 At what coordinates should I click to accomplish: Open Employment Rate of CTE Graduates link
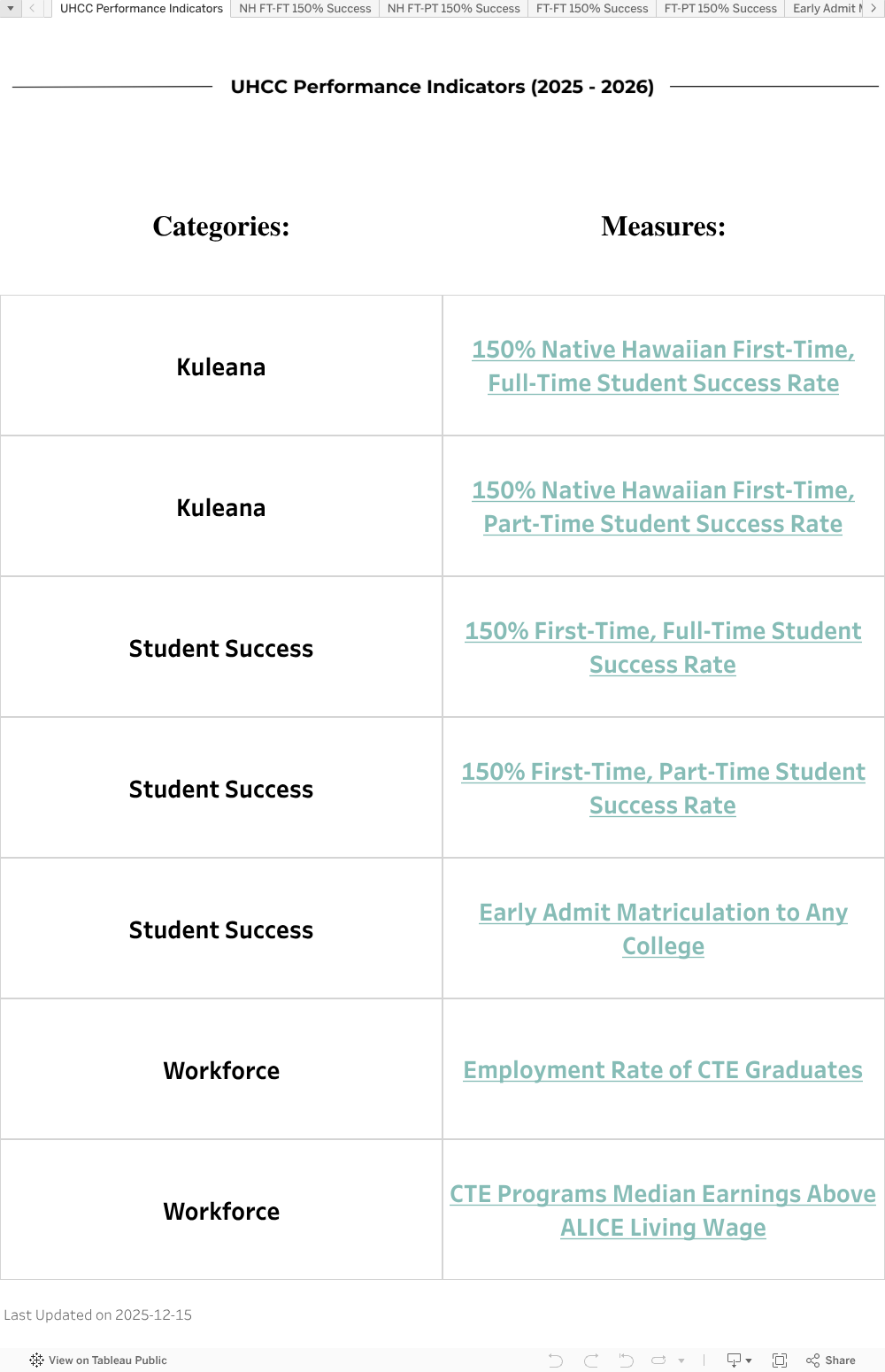pos(663,1070)
